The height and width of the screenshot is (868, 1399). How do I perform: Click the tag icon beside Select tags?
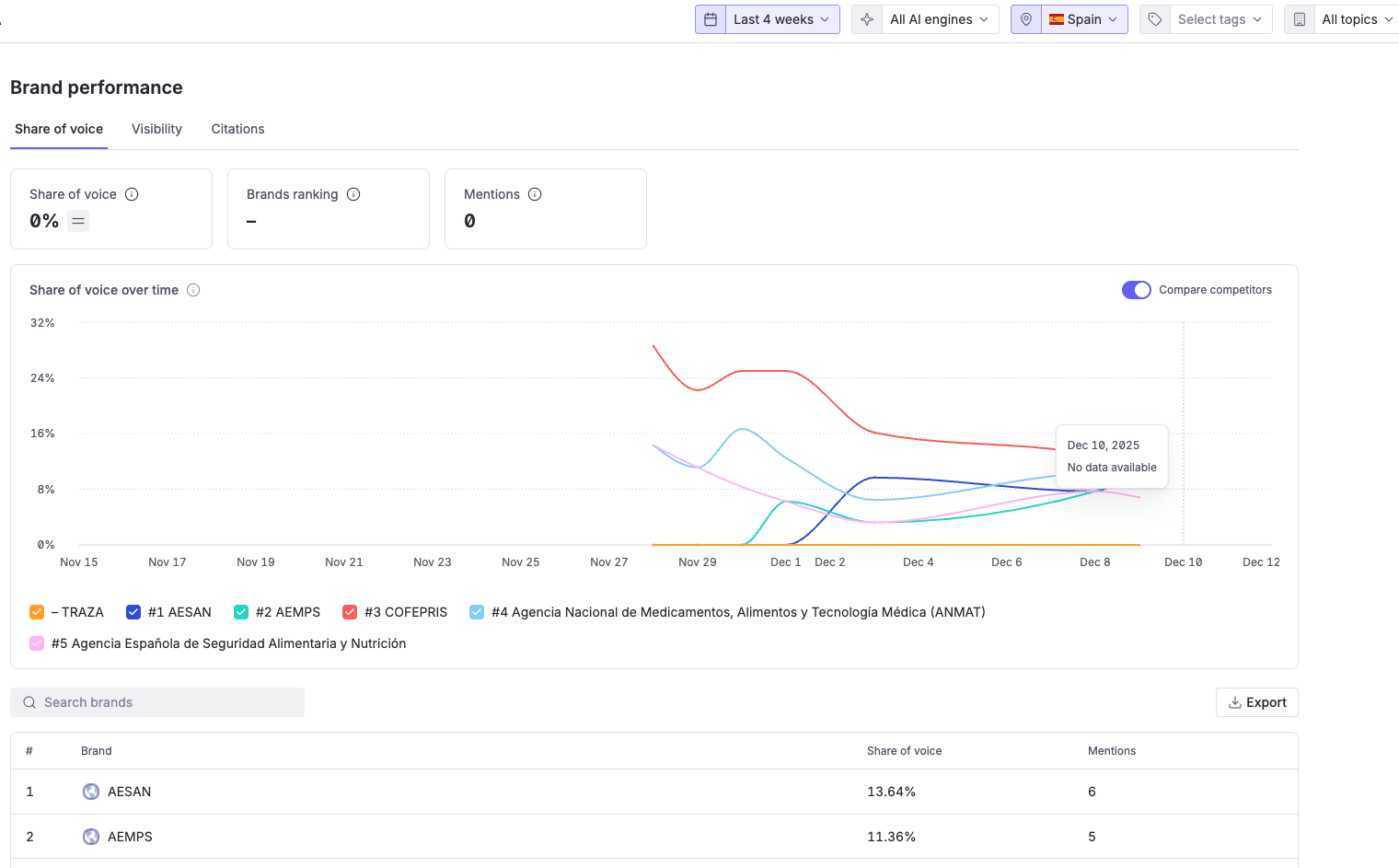pyautogui.click(x=1155, y=19)
